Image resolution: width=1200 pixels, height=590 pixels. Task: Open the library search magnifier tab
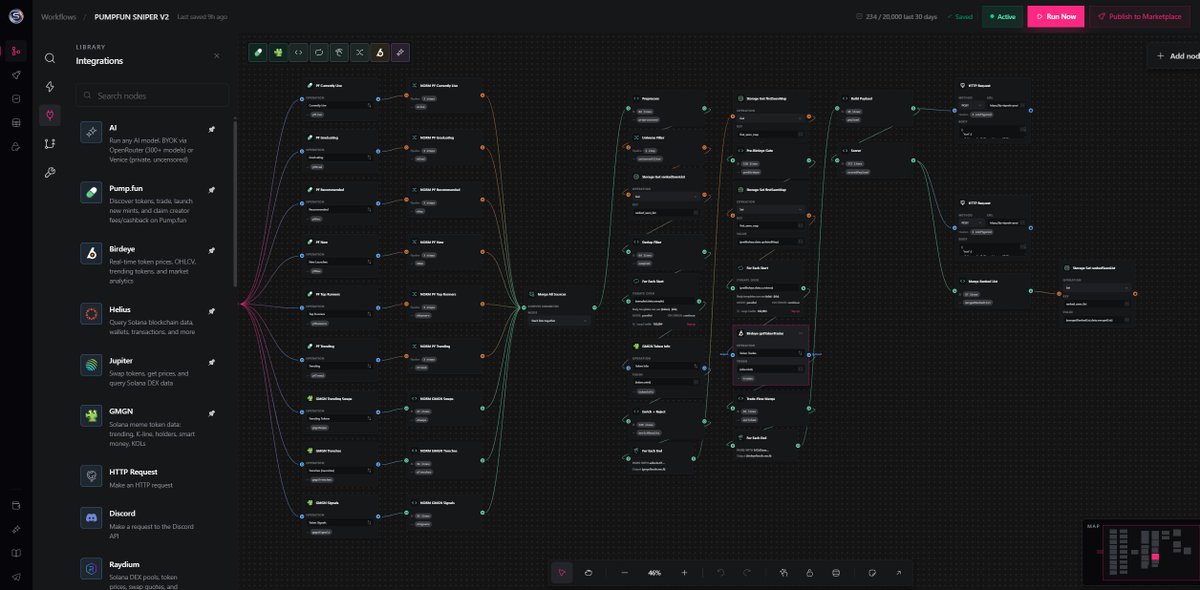[50, 58]
